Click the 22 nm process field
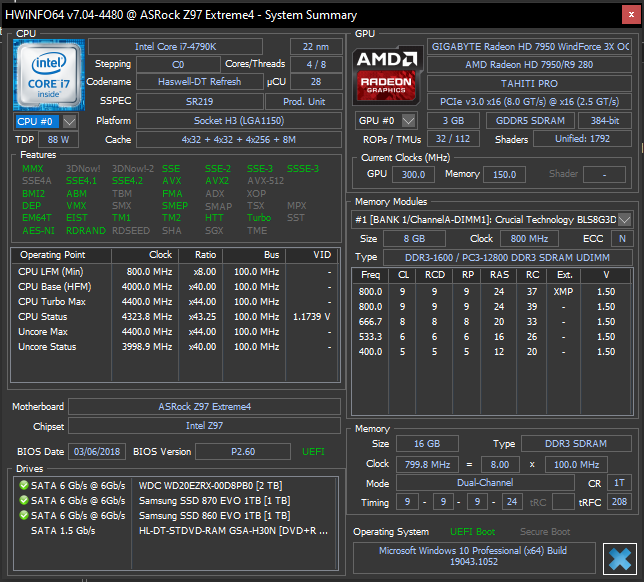 click(x=316, y=47)
